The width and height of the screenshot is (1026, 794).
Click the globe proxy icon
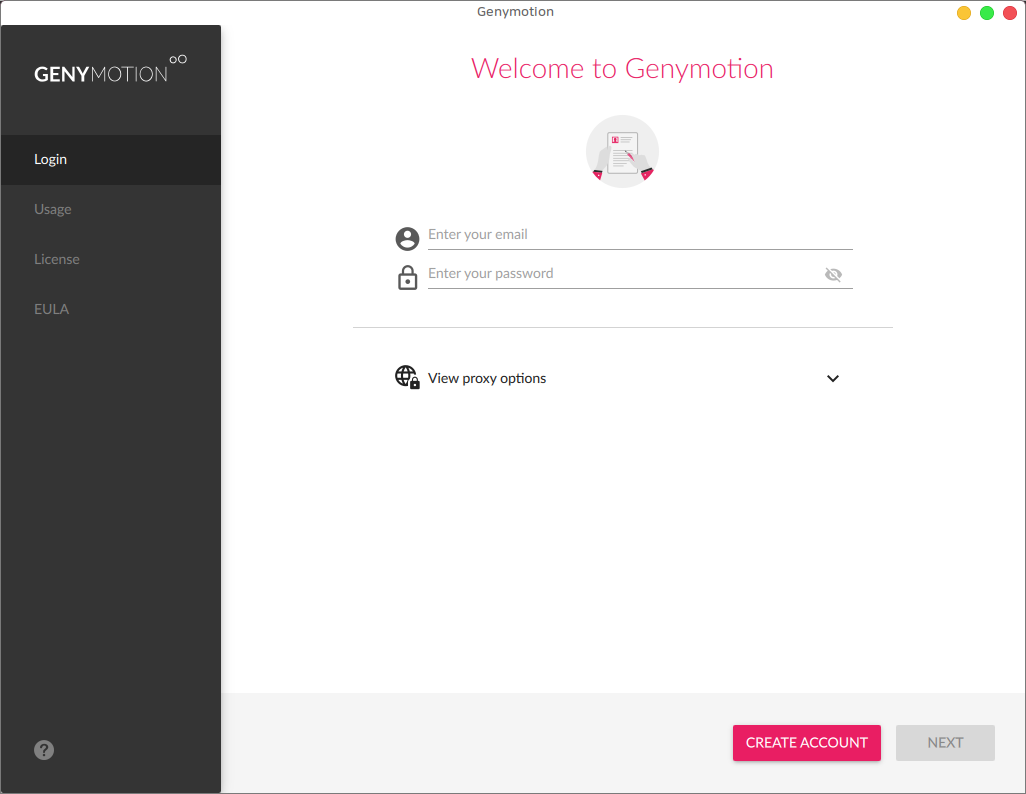(407, 377)
